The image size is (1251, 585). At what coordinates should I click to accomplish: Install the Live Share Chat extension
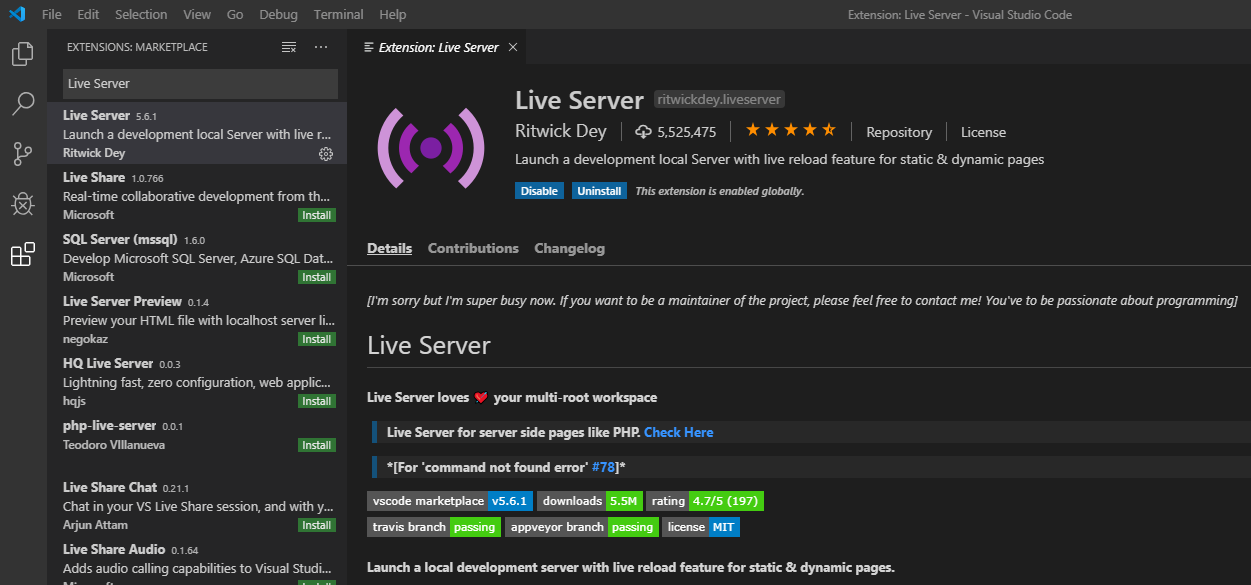coord(317,525)
